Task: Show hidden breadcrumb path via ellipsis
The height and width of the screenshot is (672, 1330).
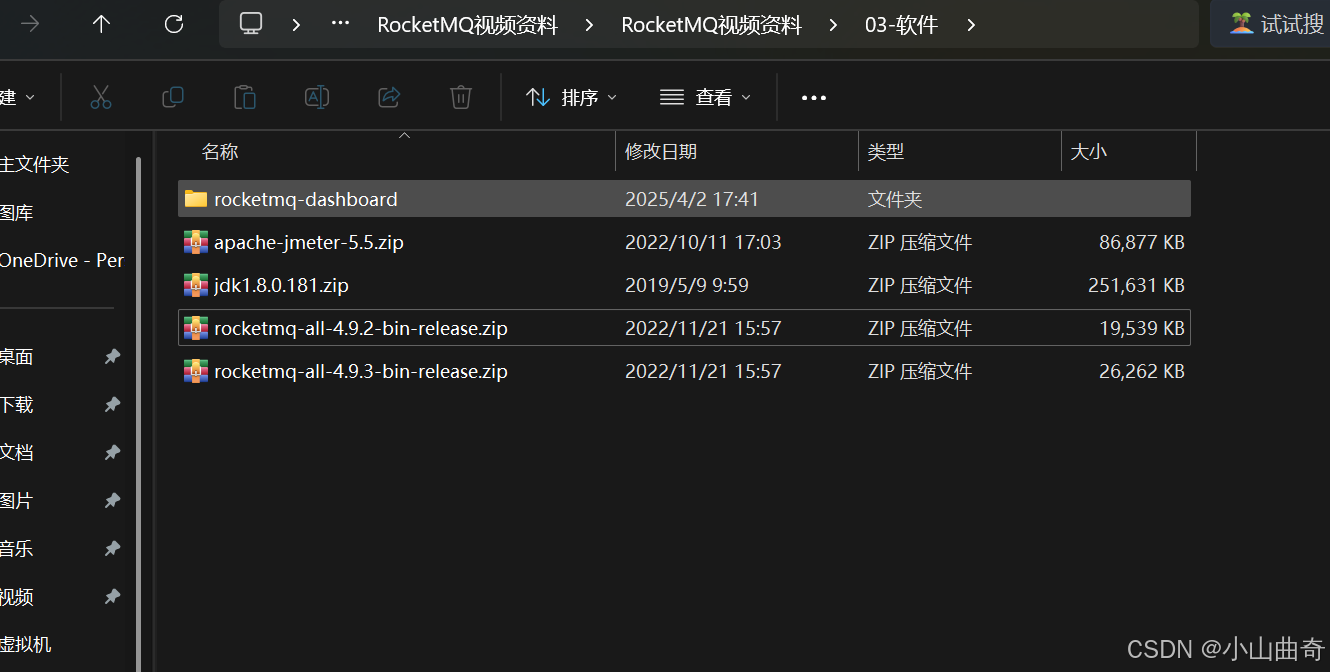Action: coord(340,25)
